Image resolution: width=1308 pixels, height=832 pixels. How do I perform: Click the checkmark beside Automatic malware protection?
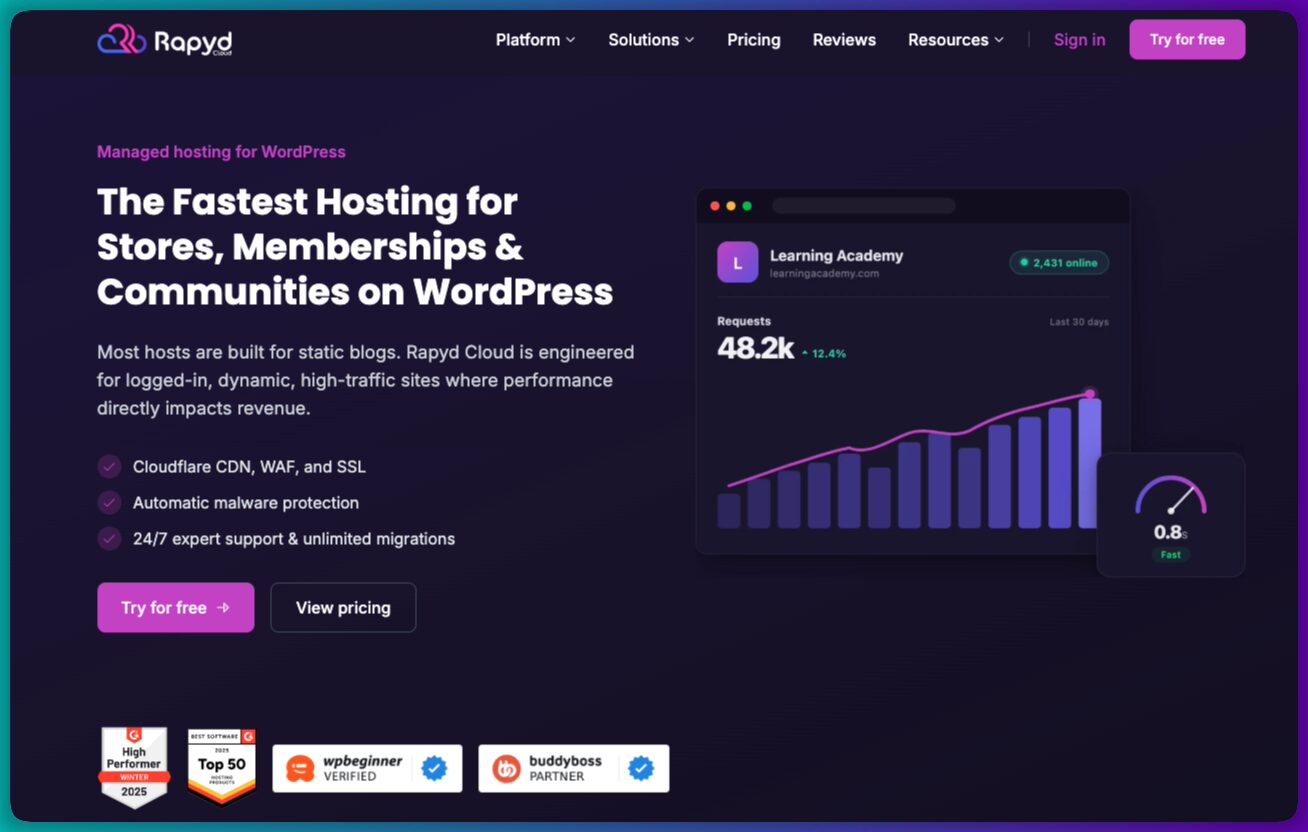pos(109,503)
